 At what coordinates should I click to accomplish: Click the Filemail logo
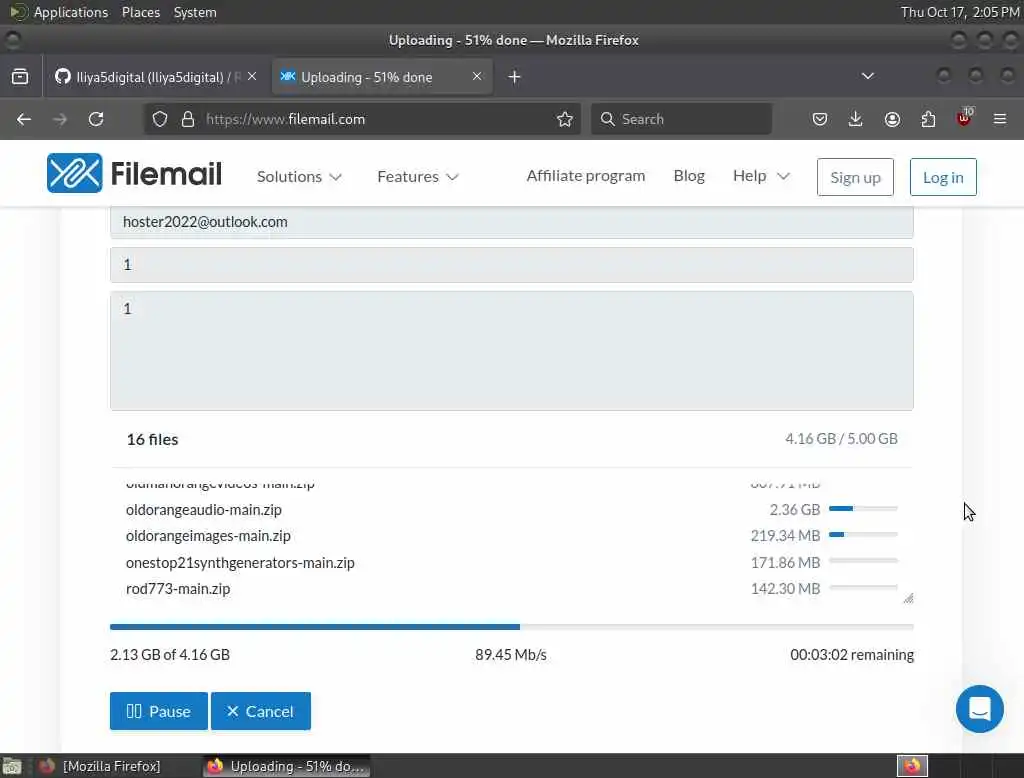pyautogui.click(x=135, y=174)
